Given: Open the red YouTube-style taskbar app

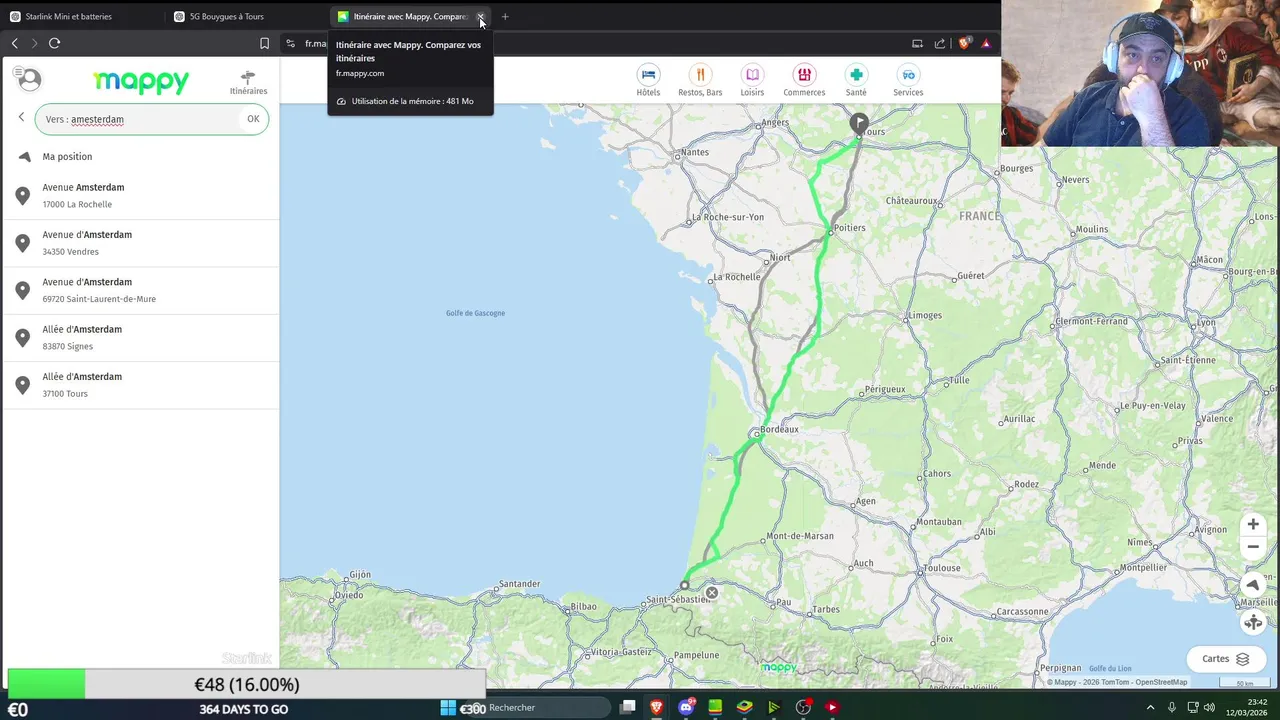Looking at the screenshot, I should (x=832, y=707).
